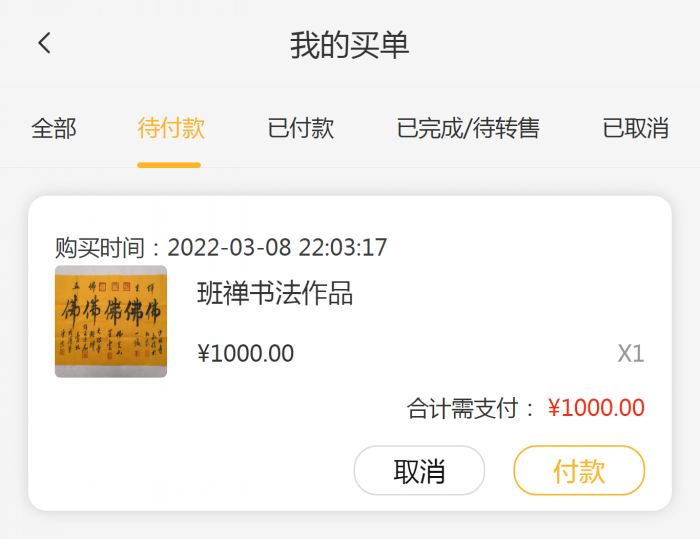Click the black unit price ¥1000.00
700x539 pixels.
(246, 353)
